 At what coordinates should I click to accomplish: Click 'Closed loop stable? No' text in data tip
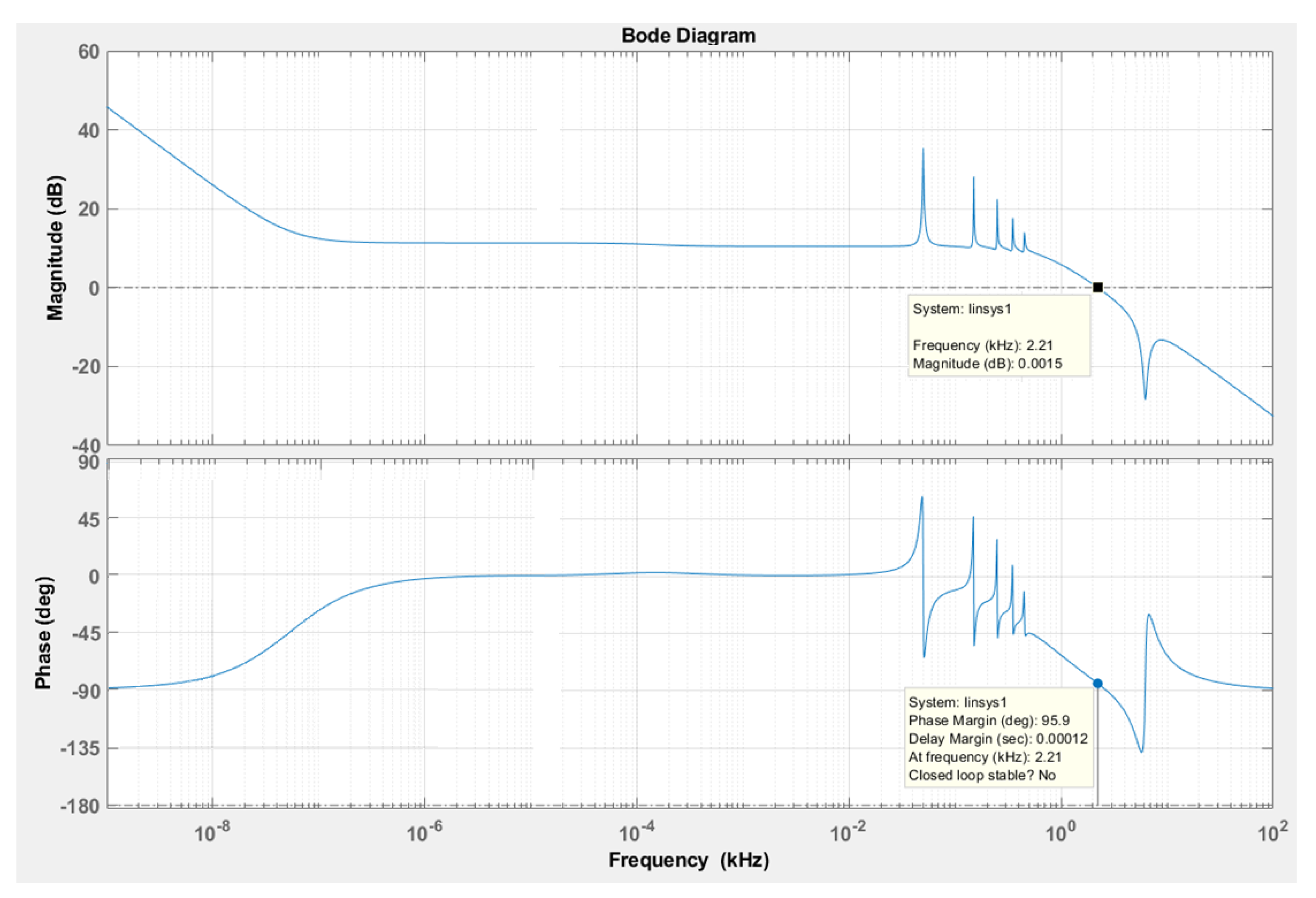click(x=982, y=775)
